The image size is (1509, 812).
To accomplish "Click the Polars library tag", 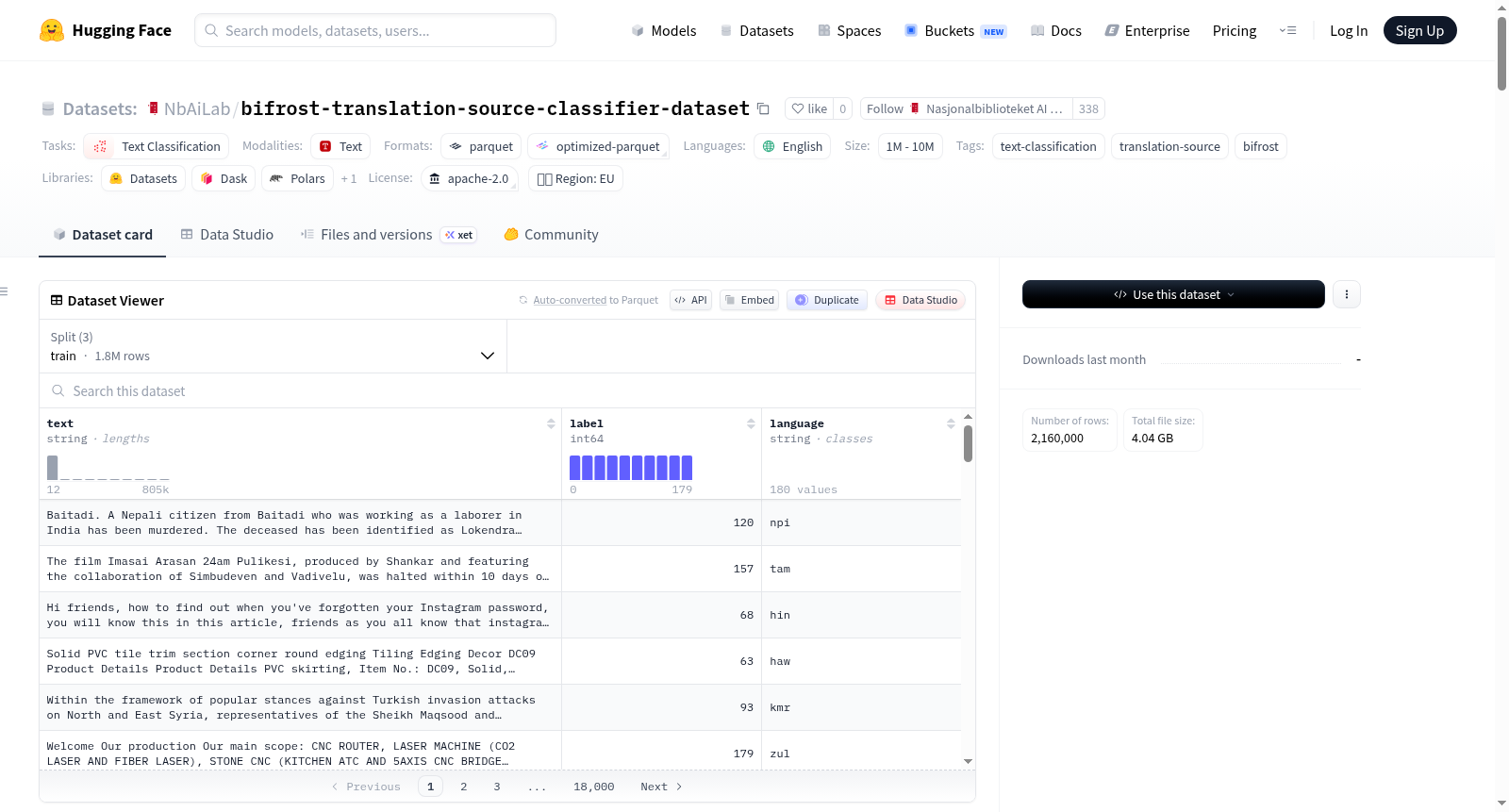I will (x=297, y=178).
